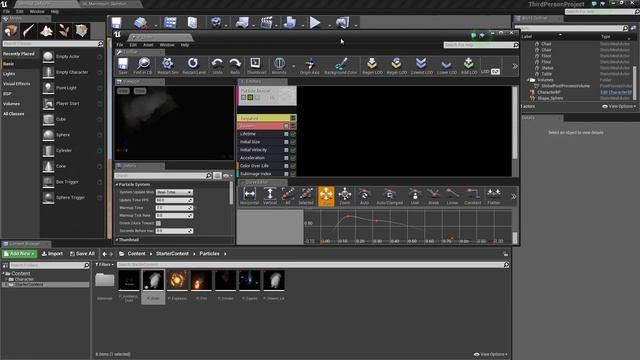The height and width of the screenshot is (360, 640).
Task: Click the Lowest LOD icon
Action: pyautogui.click(x=421, y=63)
